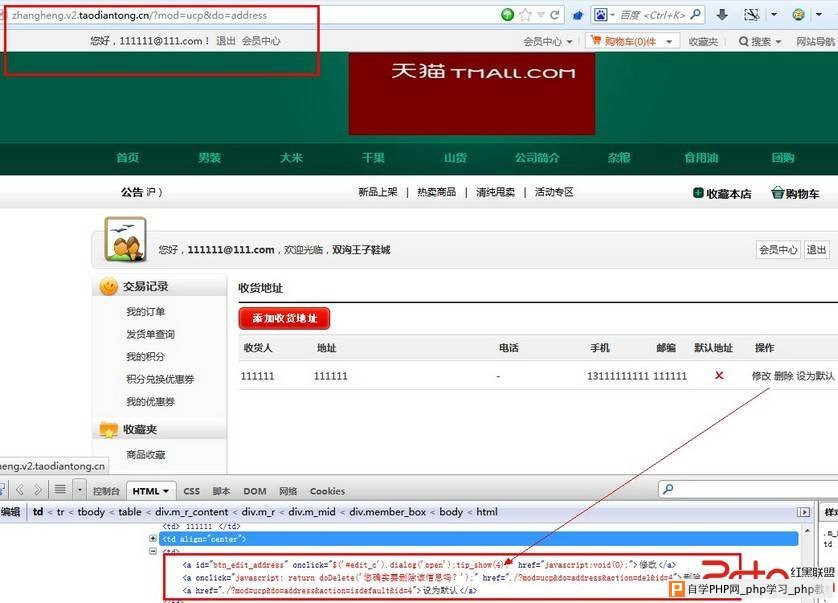Screen dimensions: 838x603
Task: Click 删除 for address 111111
Action: click(x=783, y=376)
